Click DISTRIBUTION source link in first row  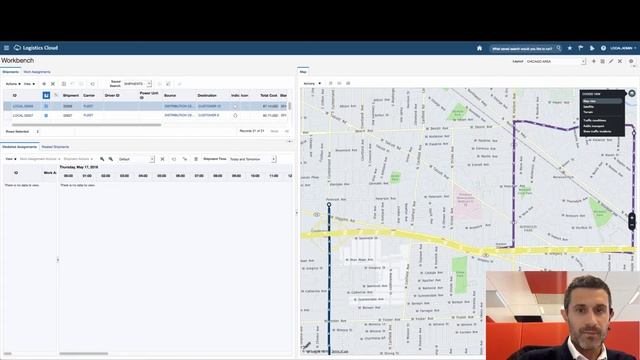(x=179, y=106)
